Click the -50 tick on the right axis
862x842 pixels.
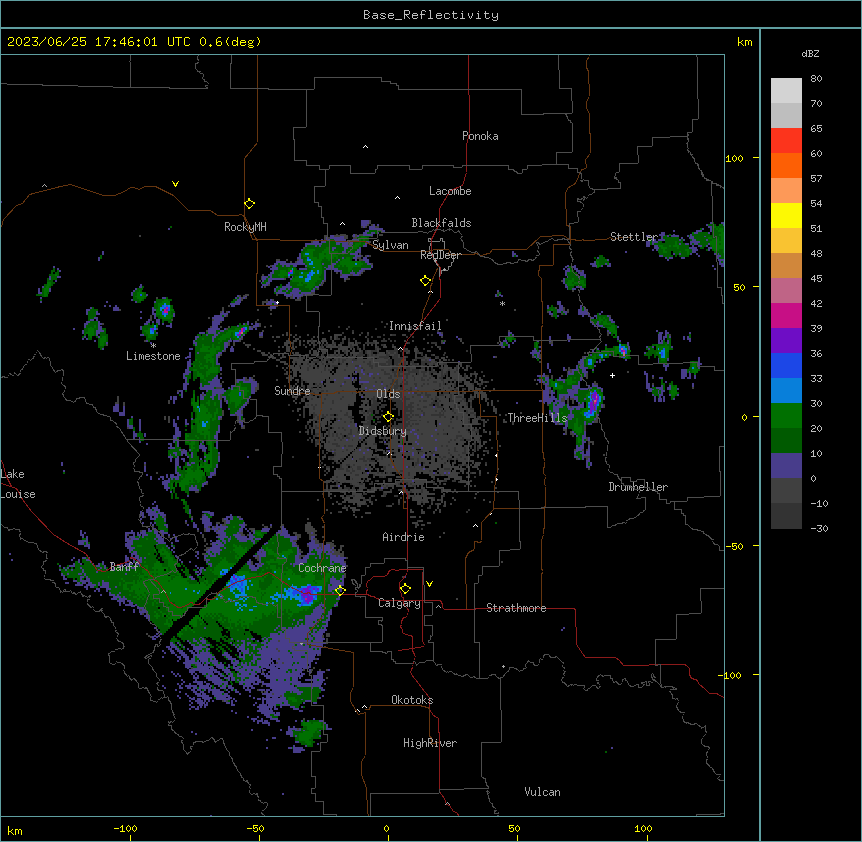click(x=734, y=546)
